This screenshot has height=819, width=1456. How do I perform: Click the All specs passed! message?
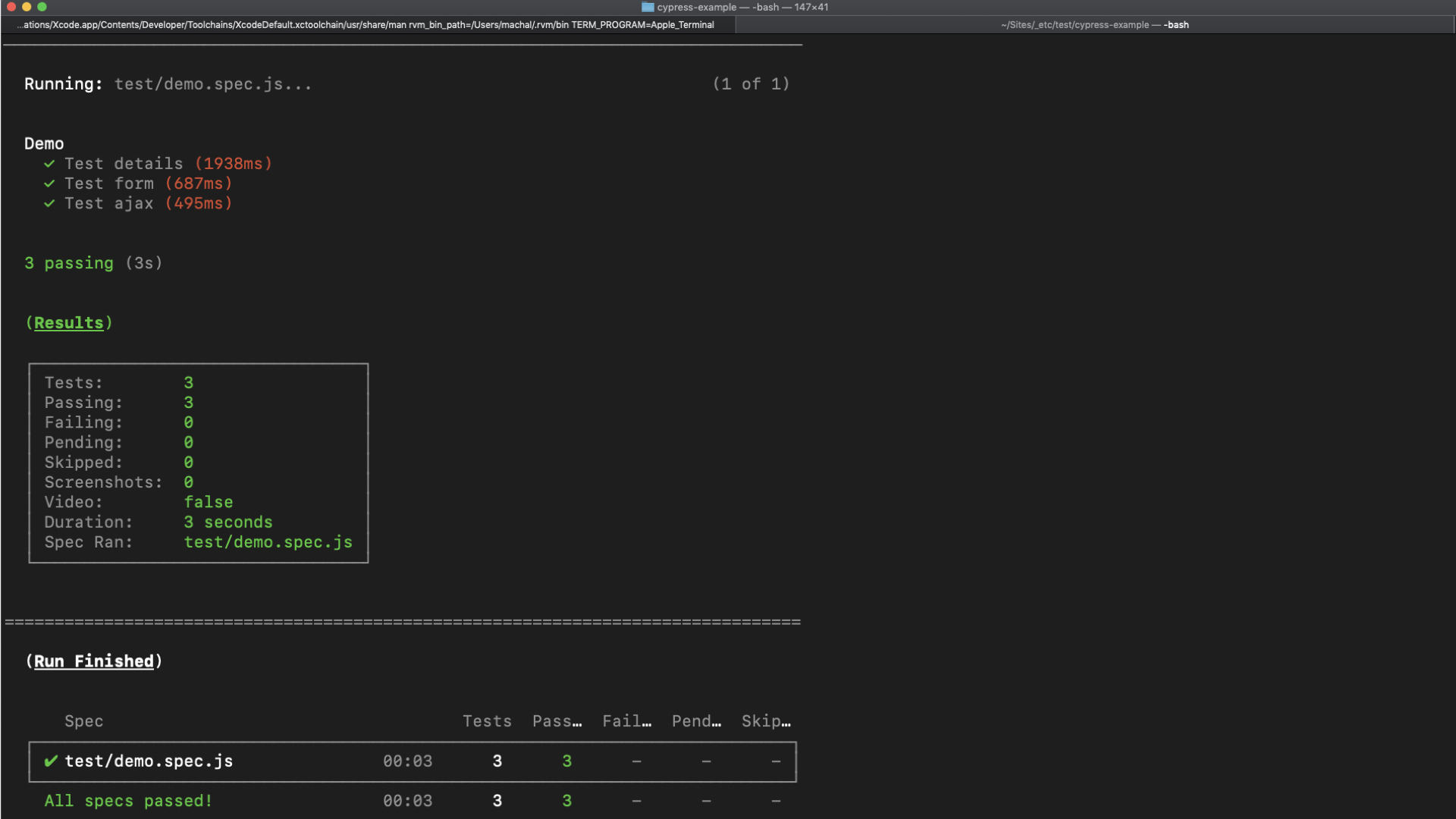pos(128,801)
